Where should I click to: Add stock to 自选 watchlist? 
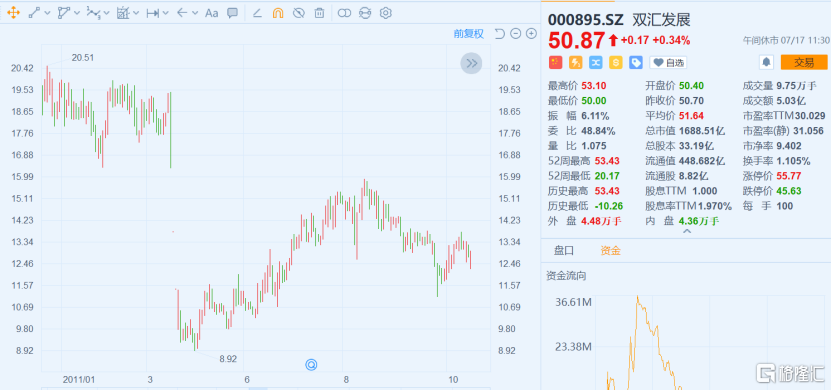668,63
